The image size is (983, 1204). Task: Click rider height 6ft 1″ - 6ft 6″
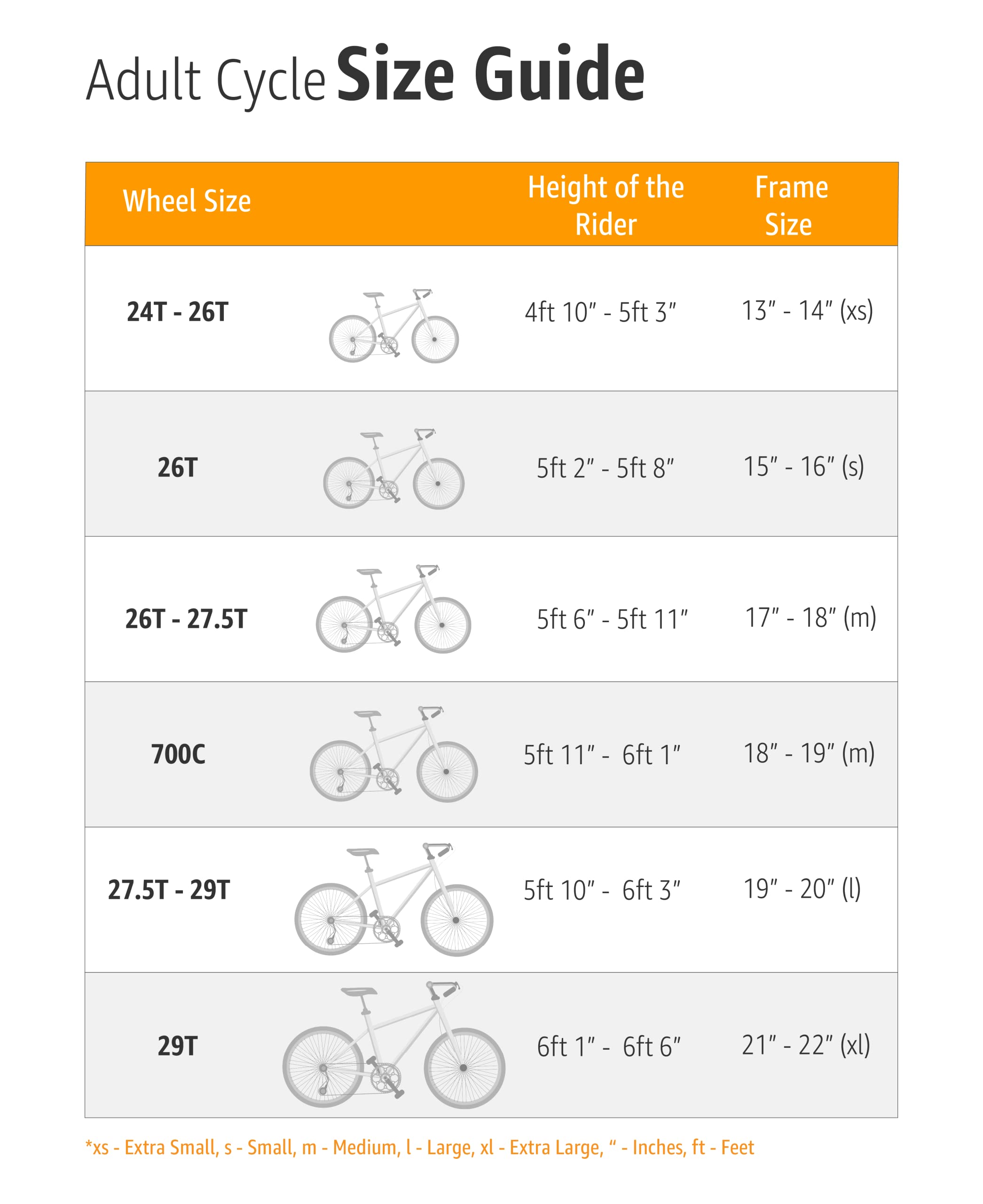608,1047
